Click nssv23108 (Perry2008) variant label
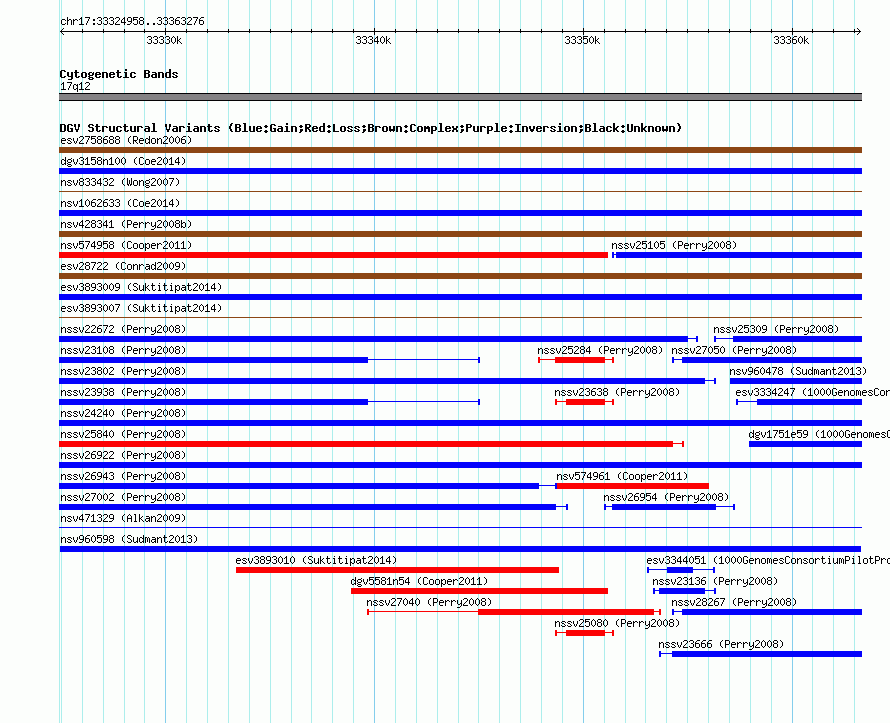This screenshot has height=723, width=890. 123,350
